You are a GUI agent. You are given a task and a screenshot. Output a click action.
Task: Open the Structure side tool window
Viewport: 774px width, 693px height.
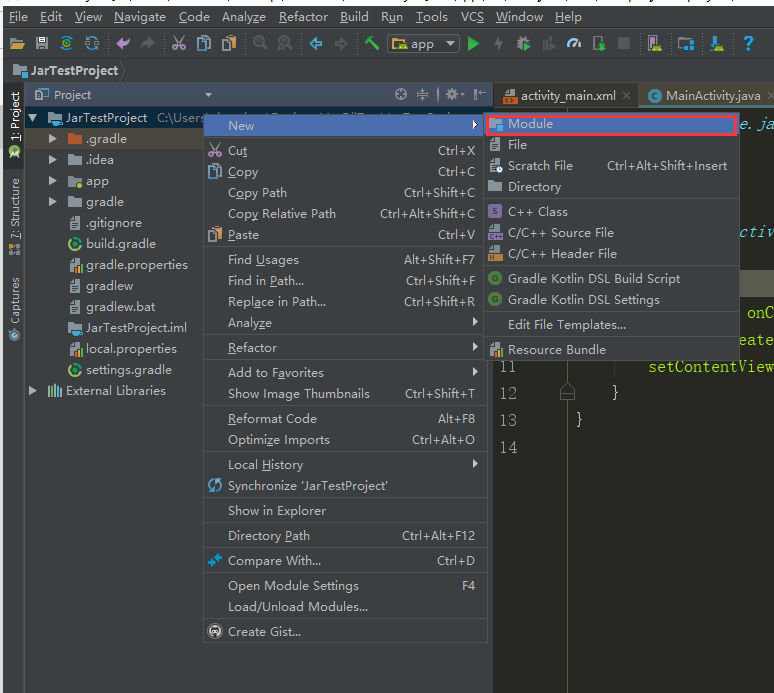tap(15, 216)
